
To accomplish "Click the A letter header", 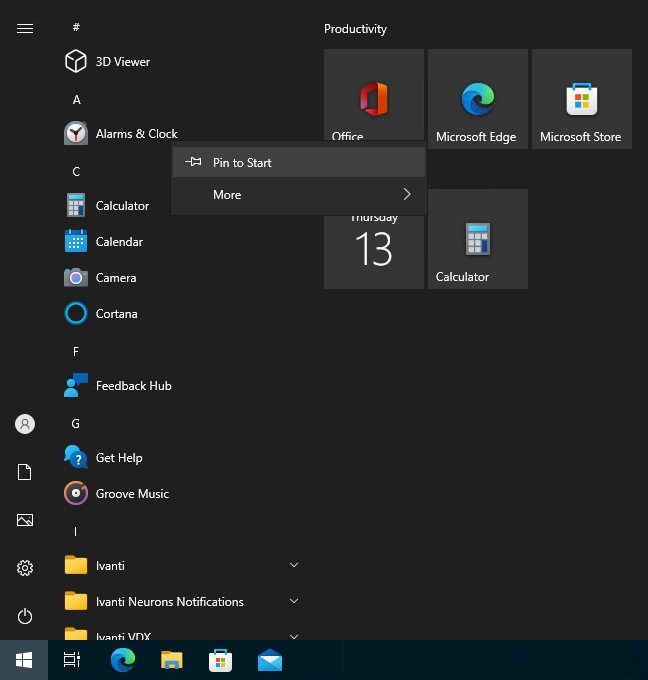I will pos(76,100).
